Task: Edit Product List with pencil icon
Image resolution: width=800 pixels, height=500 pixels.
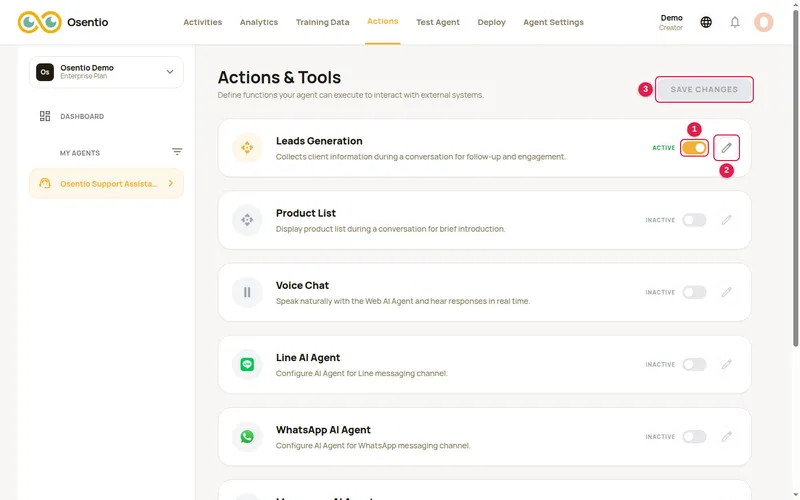Action: tap(727, 220)
